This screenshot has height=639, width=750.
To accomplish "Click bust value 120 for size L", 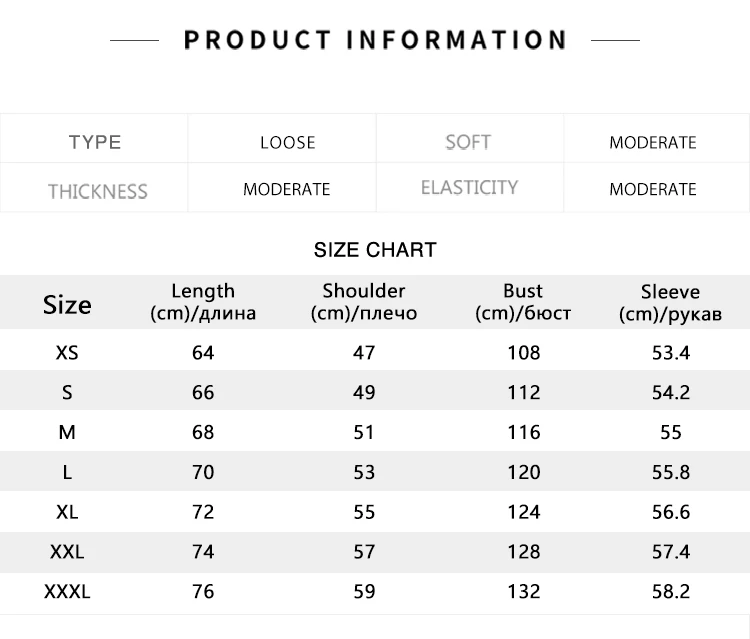I will [524, 473].
